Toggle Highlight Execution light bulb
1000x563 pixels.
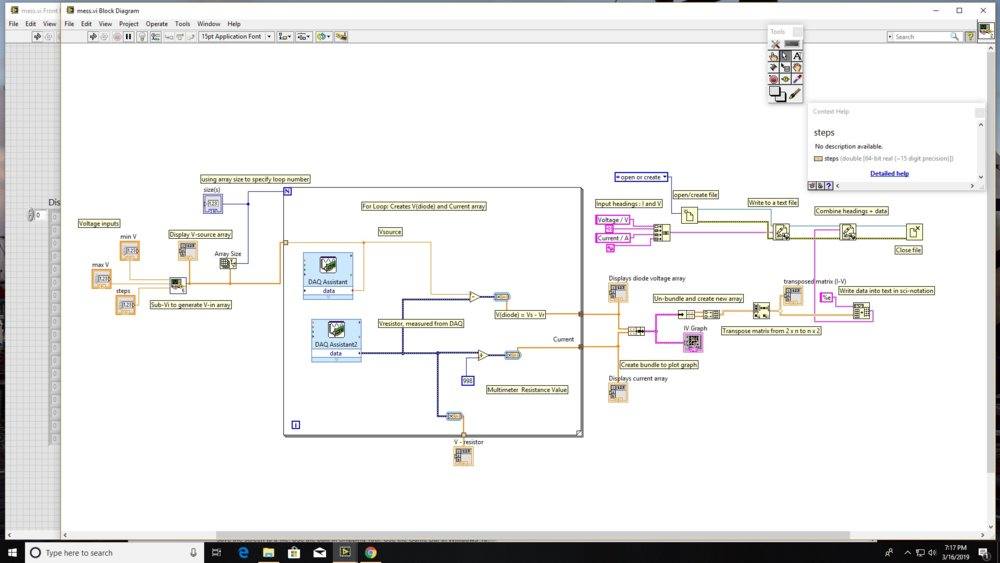141,36
